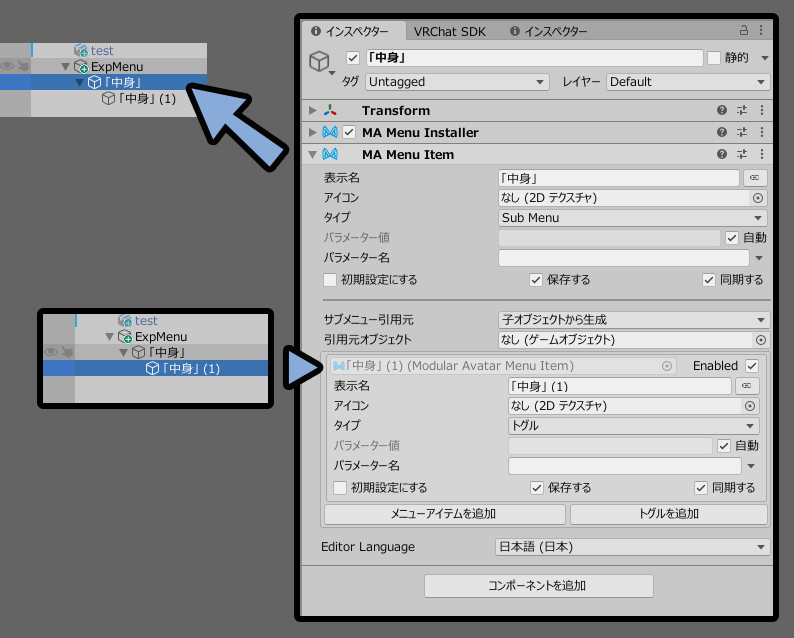Open Transform preset settings icon
The width and height of the screenshot is (794, 638).
[742, 110]
